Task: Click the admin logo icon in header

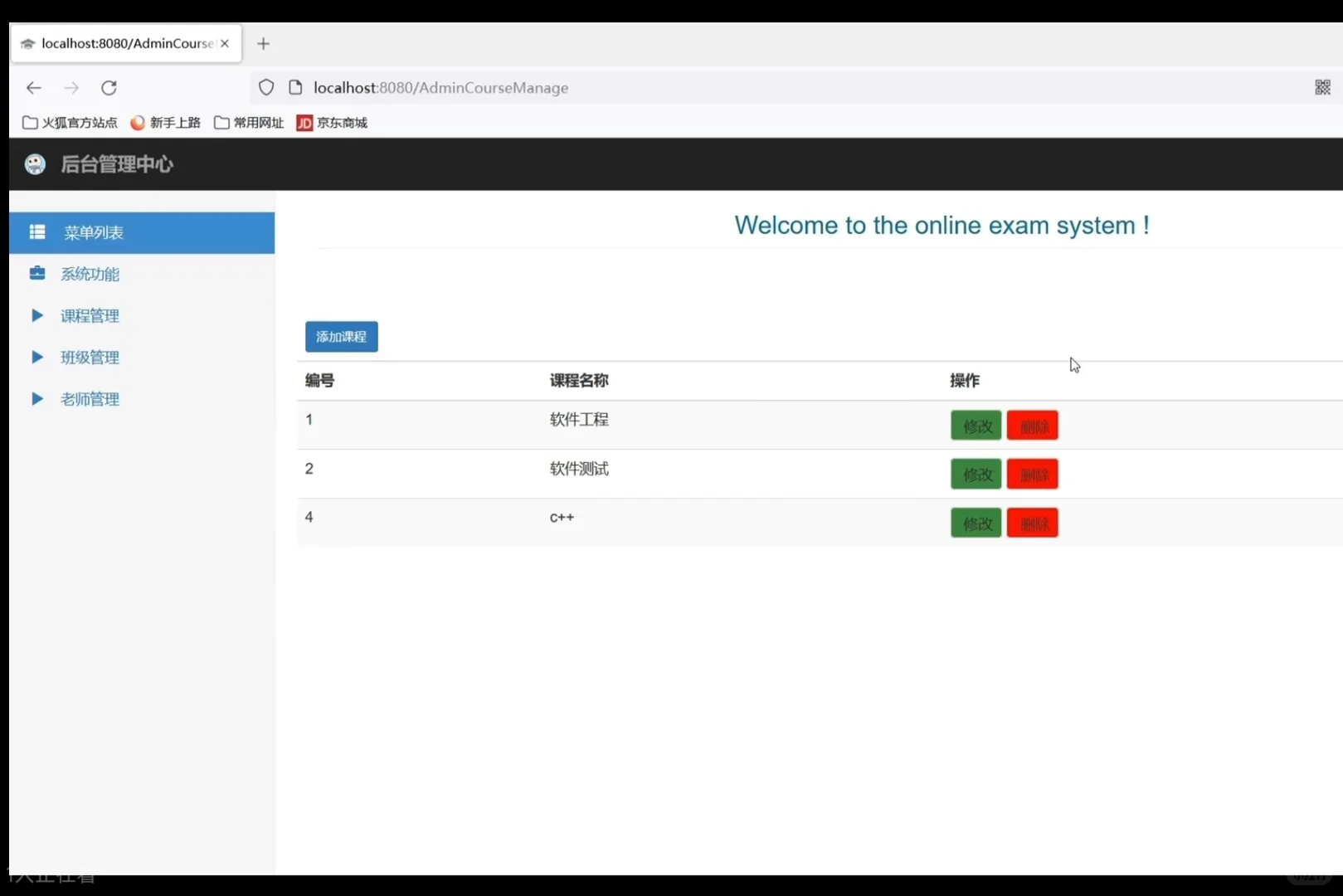Action: (x=35, y=164)
